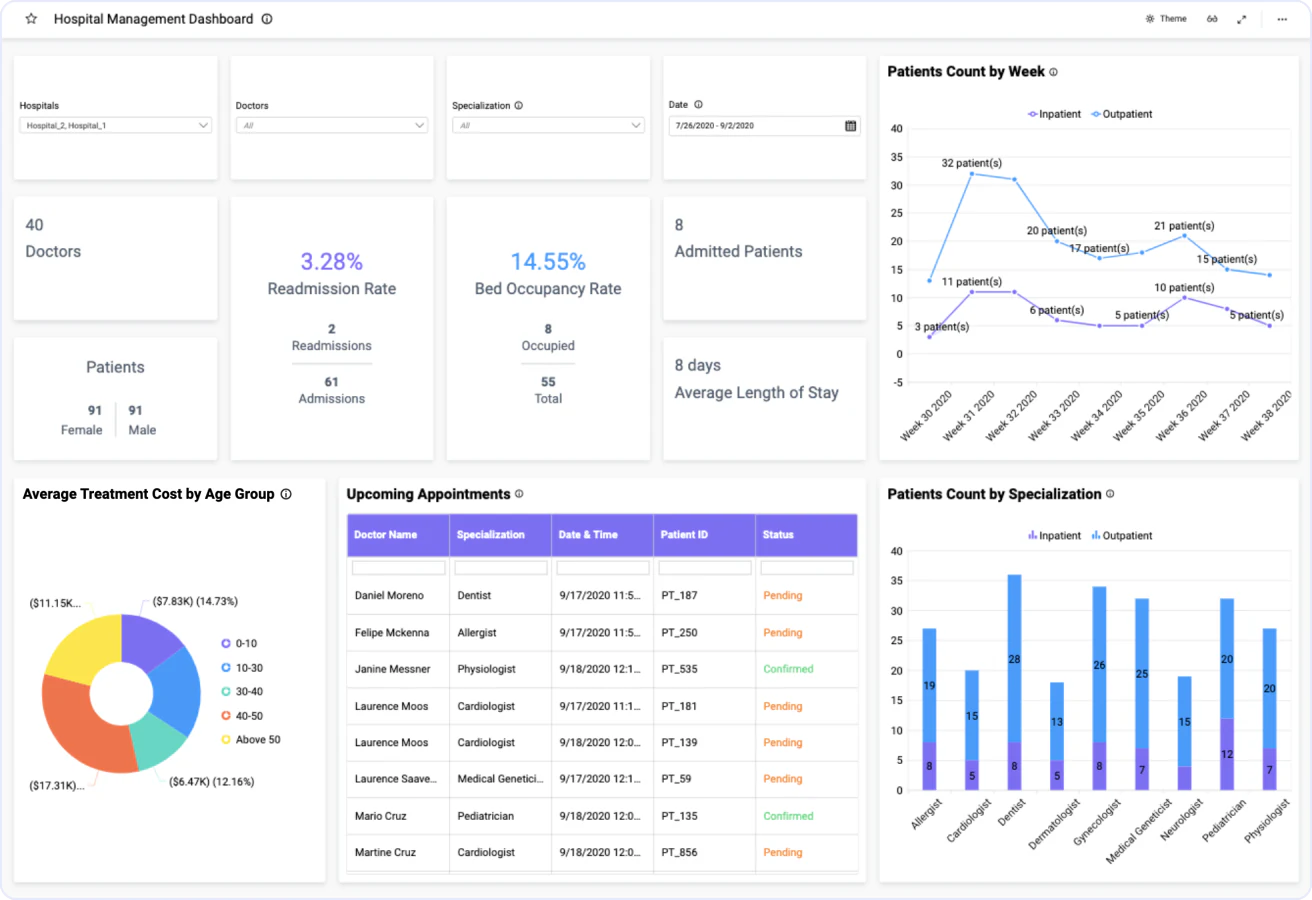Viewport: 1312px width, 900px height.
Task: Toggle Outpatient series in weekly line chart
Action: coord(1120,114)
